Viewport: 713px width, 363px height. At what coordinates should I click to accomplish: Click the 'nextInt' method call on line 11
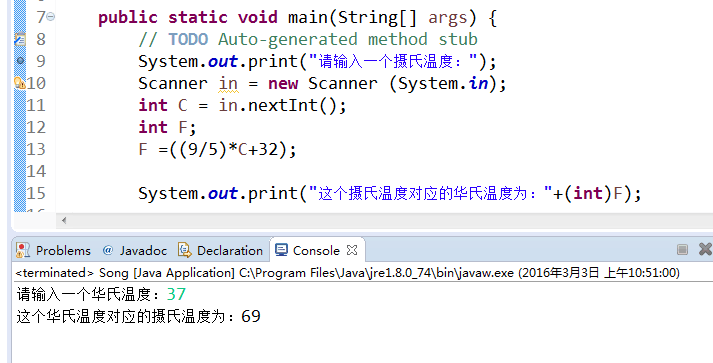point(284,106)
